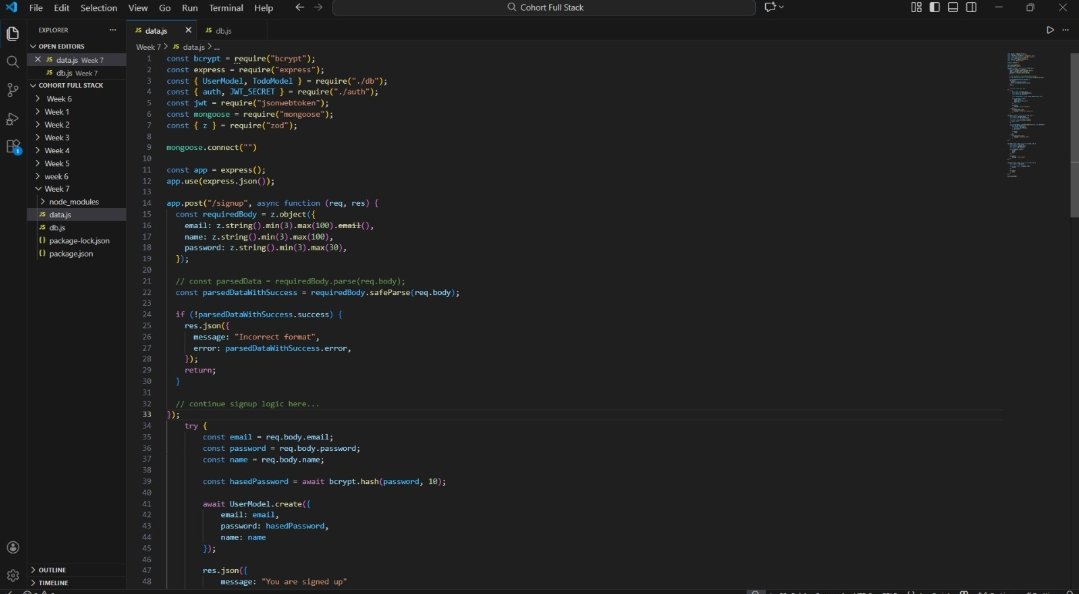This screenshot has height=594, width=1079.
Task: Open db.js in the Open Editors list
Action: 76,73
